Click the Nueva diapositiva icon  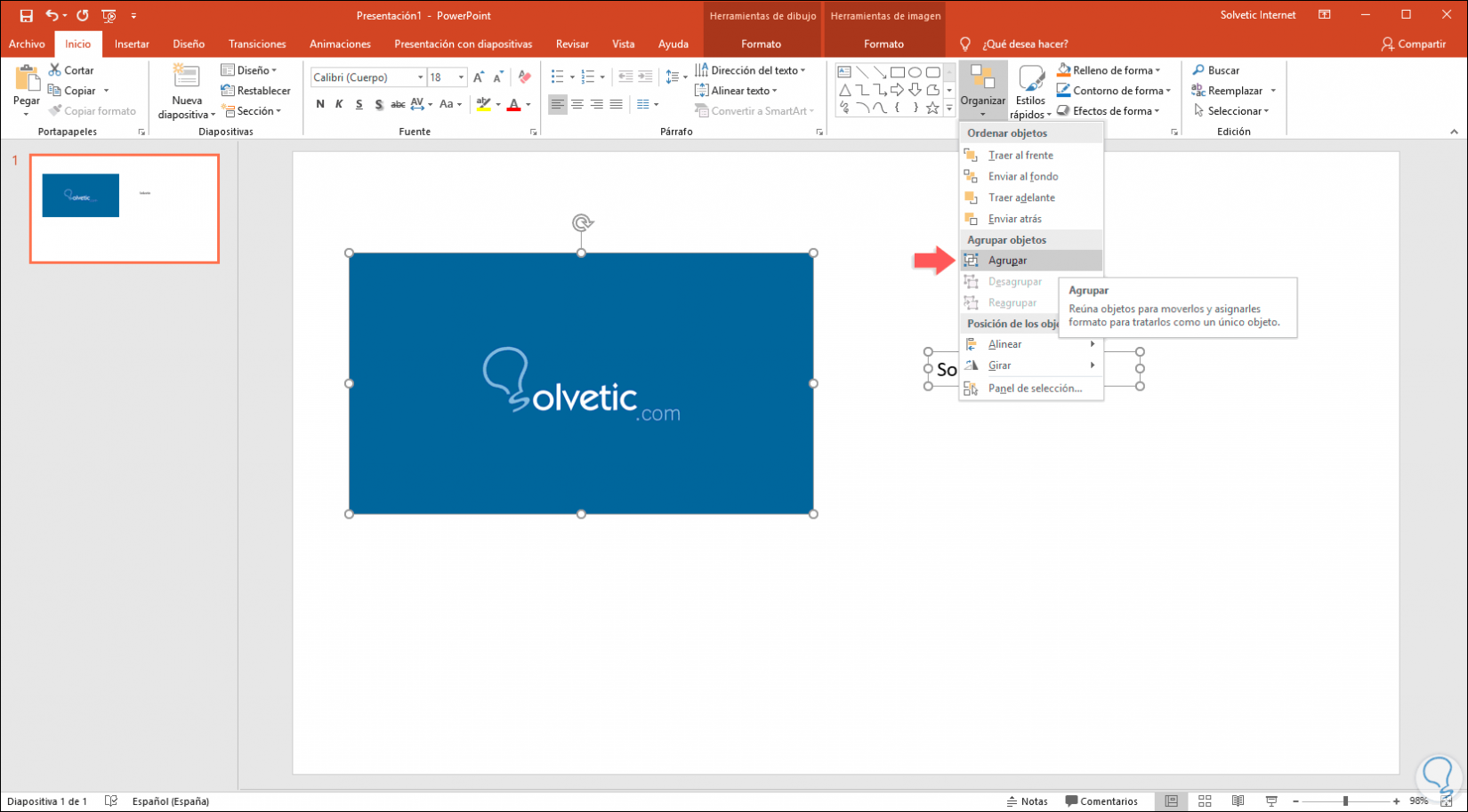coord(186,76)
